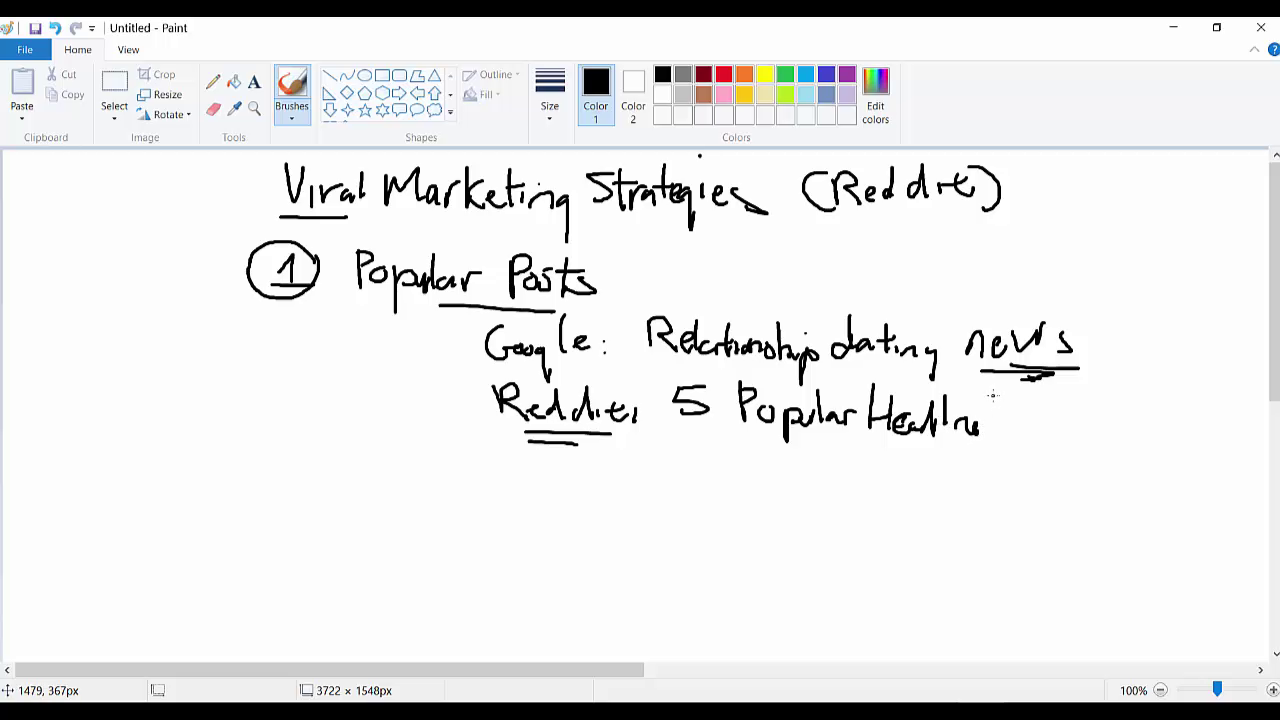Open Customize Quick Access Toolbar dropdown

[92, 28]
